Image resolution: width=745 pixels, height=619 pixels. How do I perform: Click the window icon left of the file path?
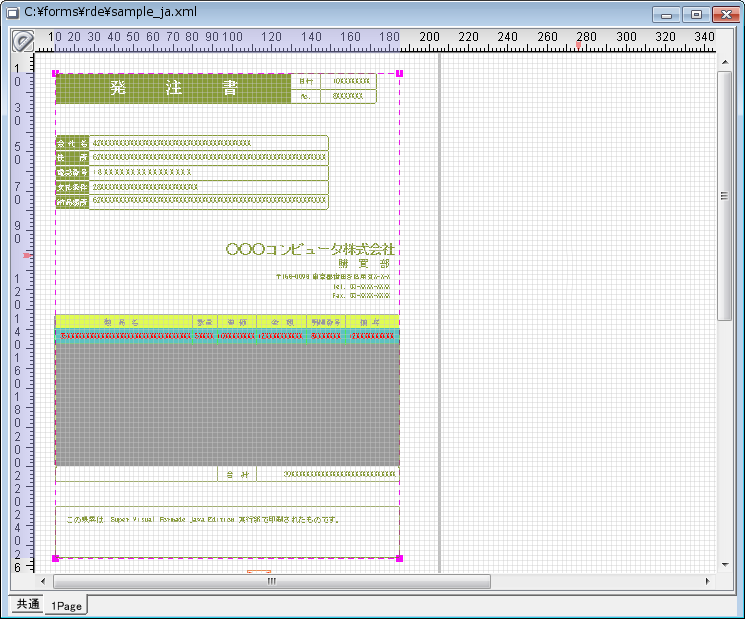(13, 13)
